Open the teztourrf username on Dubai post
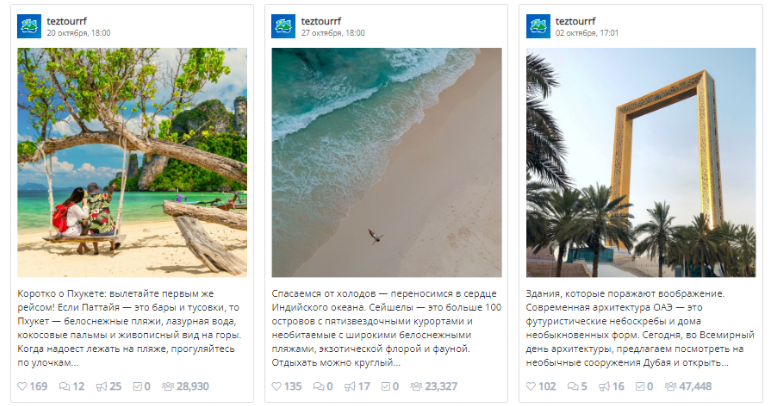776x406 pixels. click(x=577, y=20)
